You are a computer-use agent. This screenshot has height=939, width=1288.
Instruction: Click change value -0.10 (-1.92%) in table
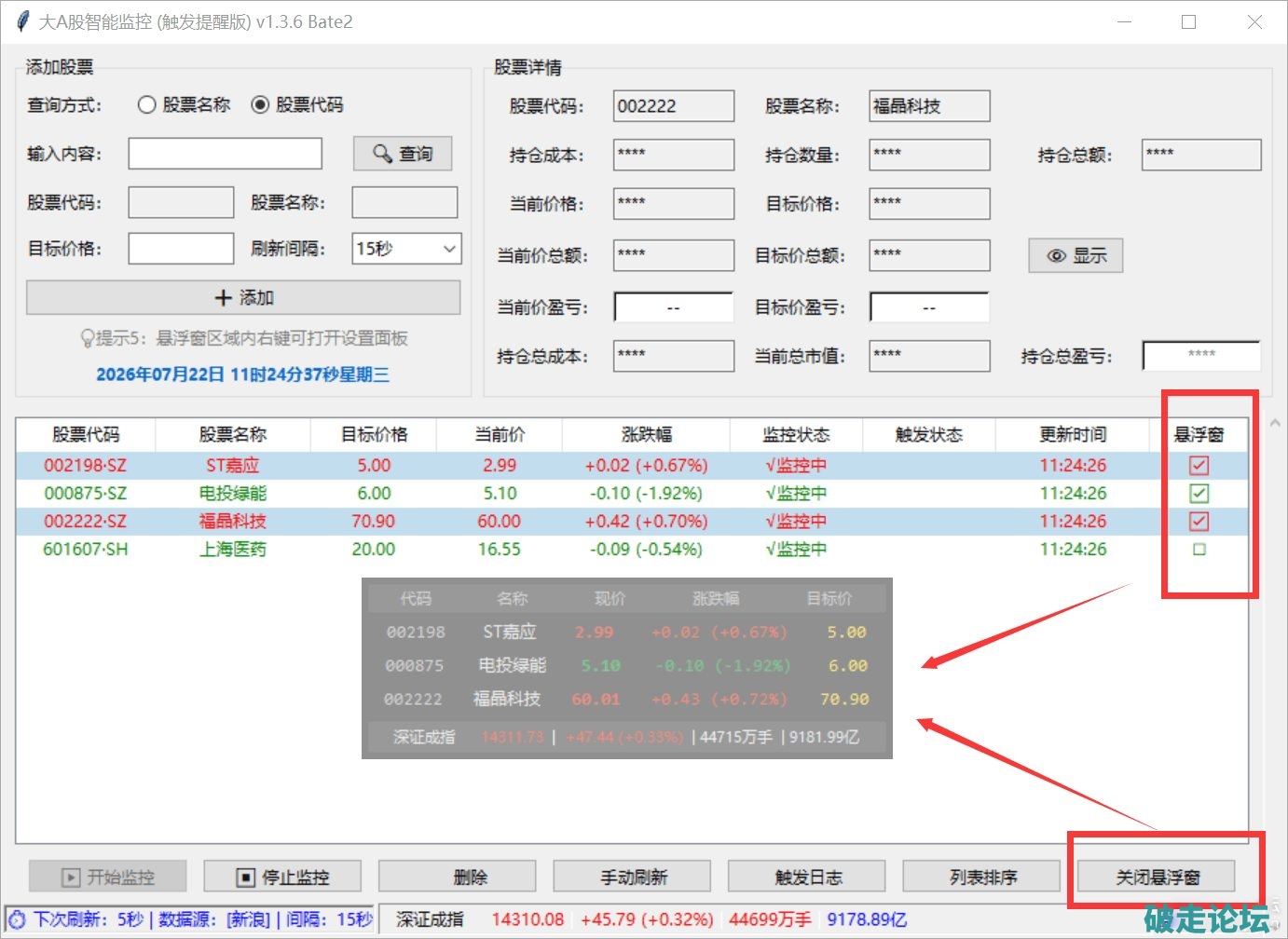(646, 494)
